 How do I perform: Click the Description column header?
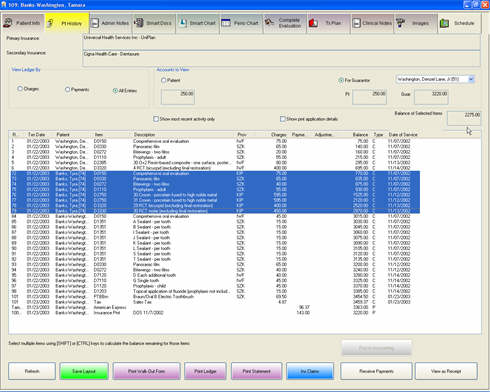click(144, 135)
